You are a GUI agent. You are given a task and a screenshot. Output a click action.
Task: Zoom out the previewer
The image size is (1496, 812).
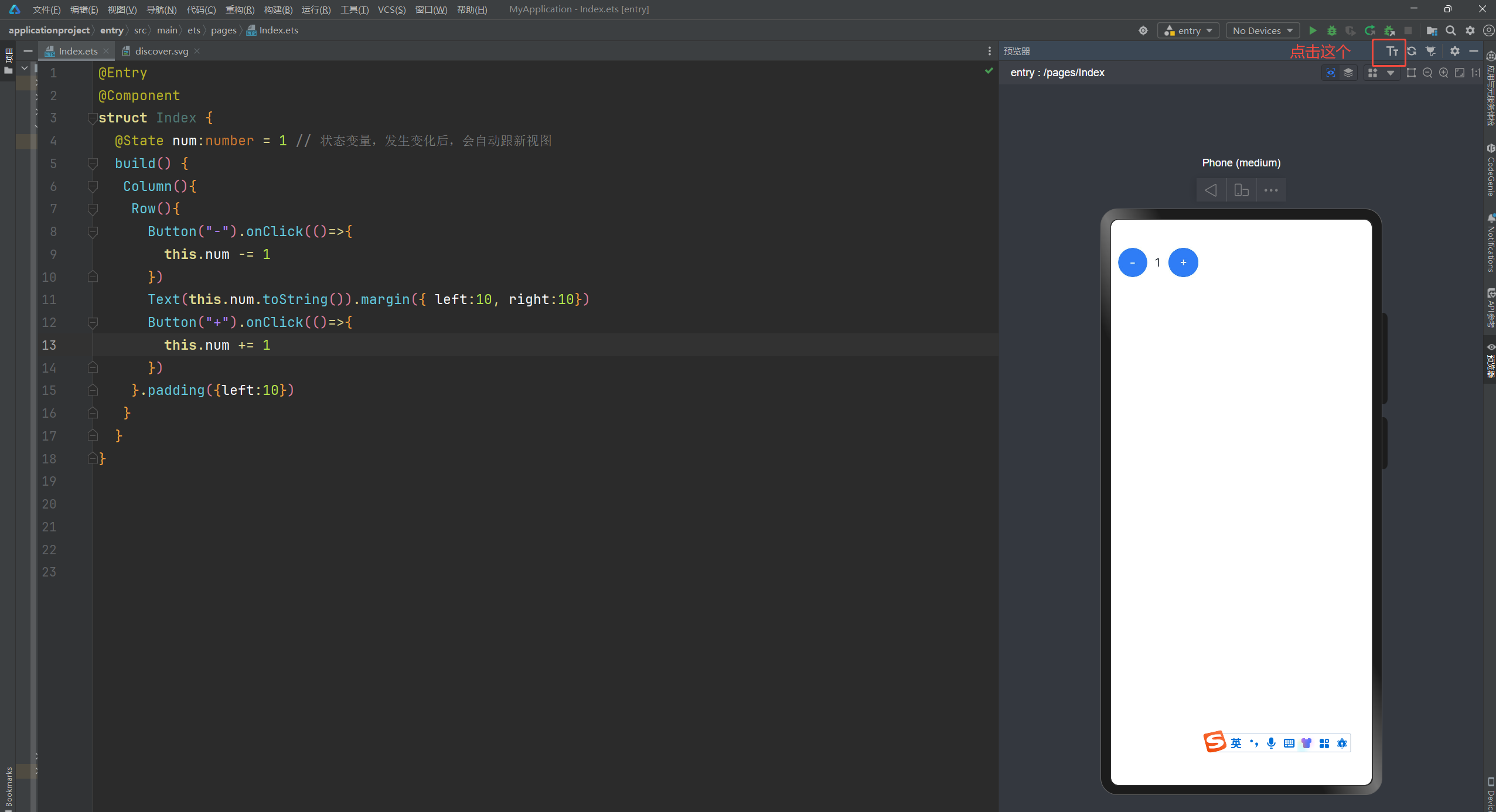pos(1427,73)
